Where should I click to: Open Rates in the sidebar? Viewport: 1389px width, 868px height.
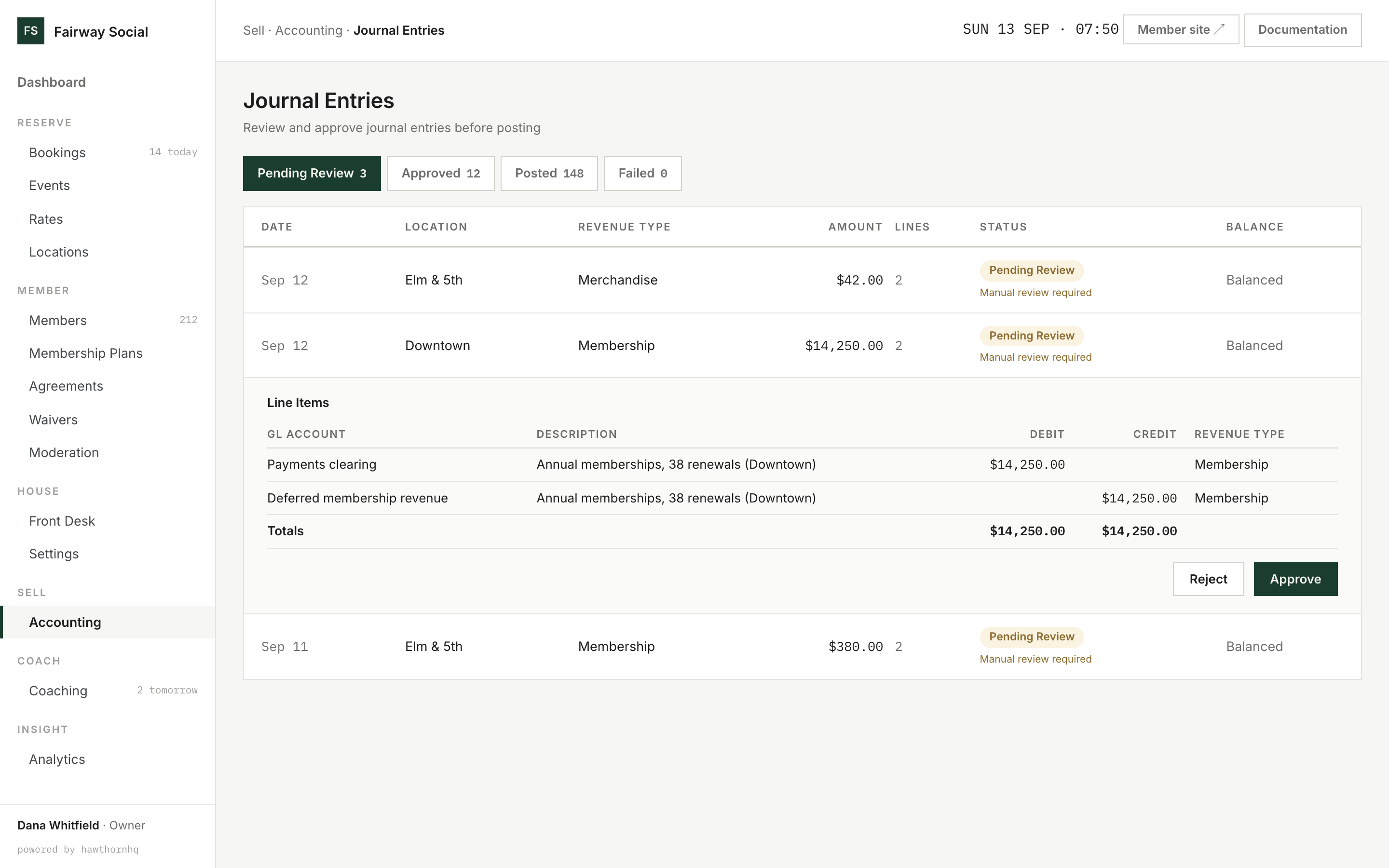[108, 219]
